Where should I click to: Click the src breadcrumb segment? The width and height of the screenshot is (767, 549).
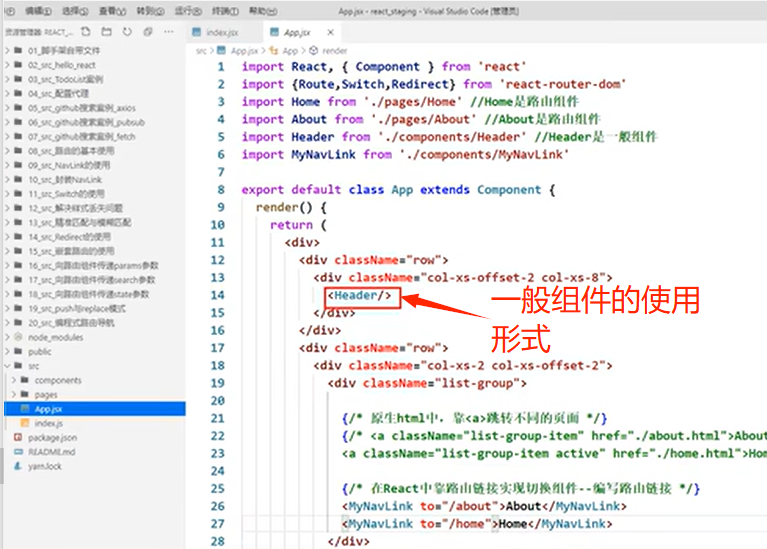pyautogui.click(x=201, y=51)
